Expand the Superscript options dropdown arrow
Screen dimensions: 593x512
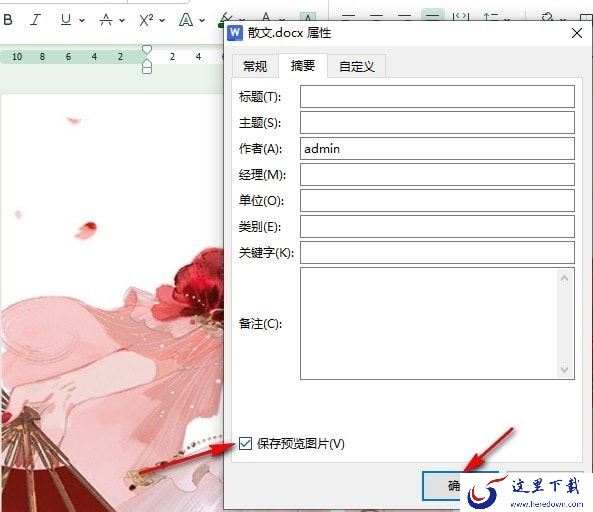(162, 20)
